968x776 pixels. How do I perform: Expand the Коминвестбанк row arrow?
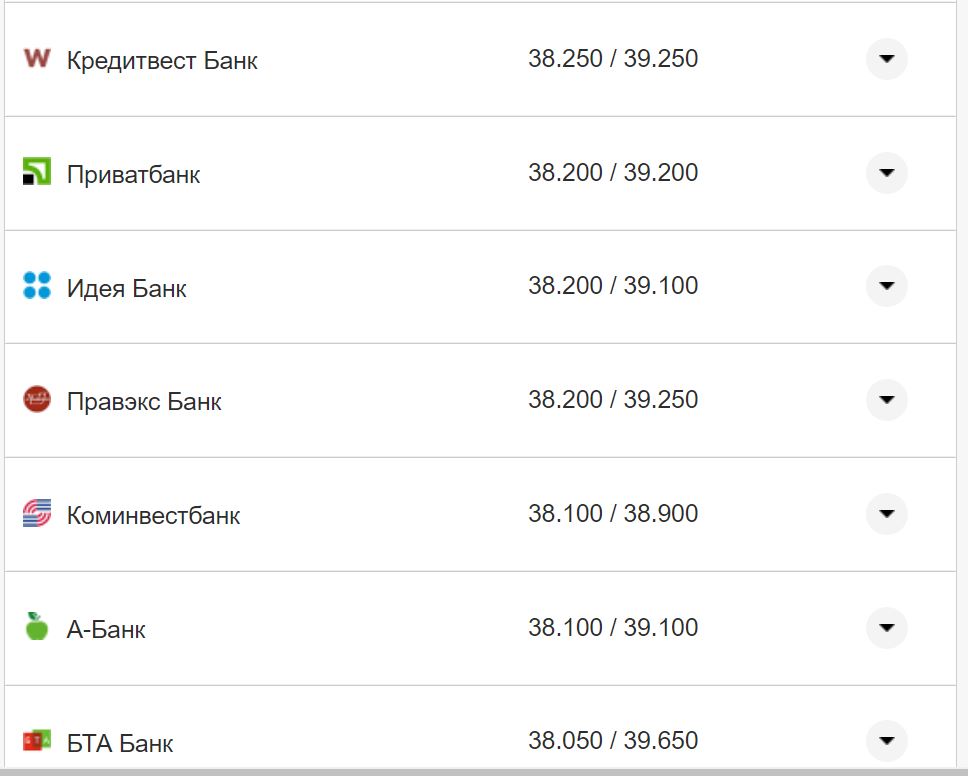[886, 514]
